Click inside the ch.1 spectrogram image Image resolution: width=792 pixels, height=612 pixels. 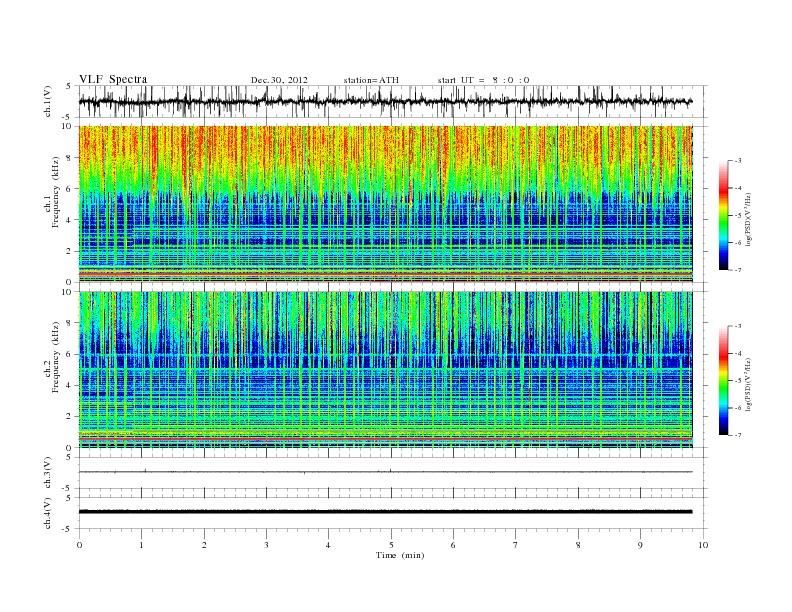(x=385, y=204)
